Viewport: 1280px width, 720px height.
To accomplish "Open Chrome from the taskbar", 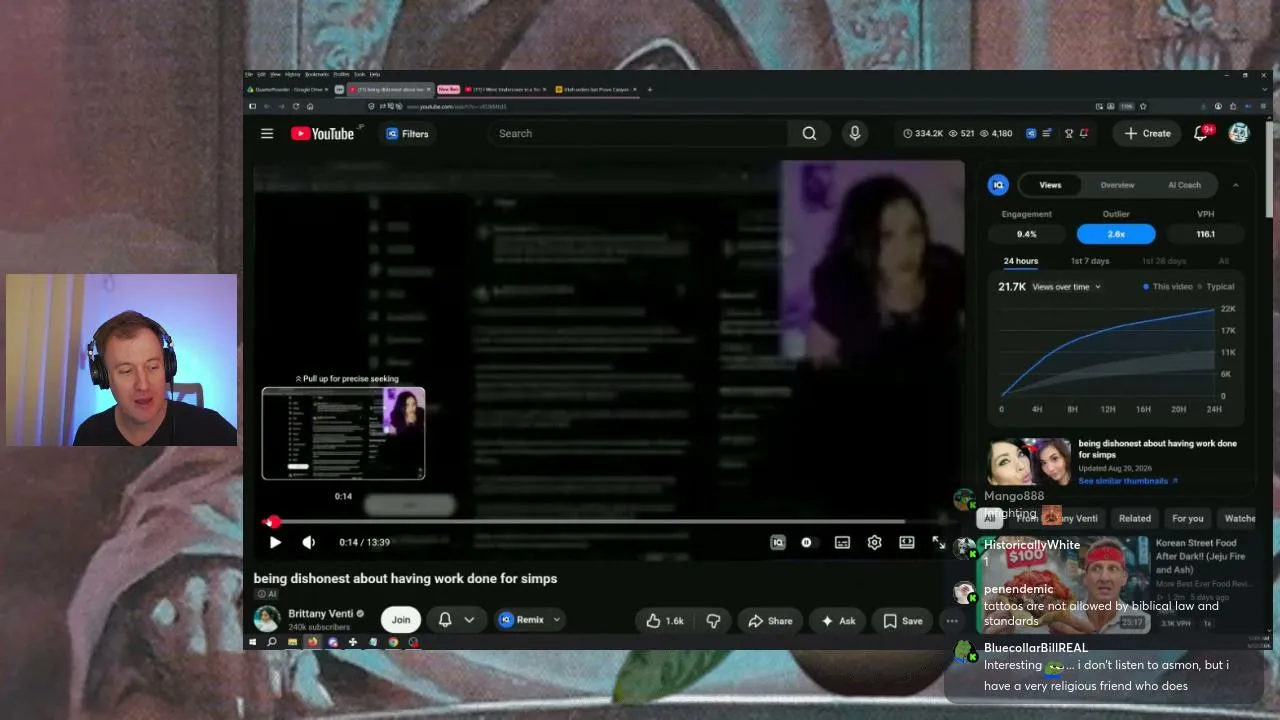I will click(393, 642).
